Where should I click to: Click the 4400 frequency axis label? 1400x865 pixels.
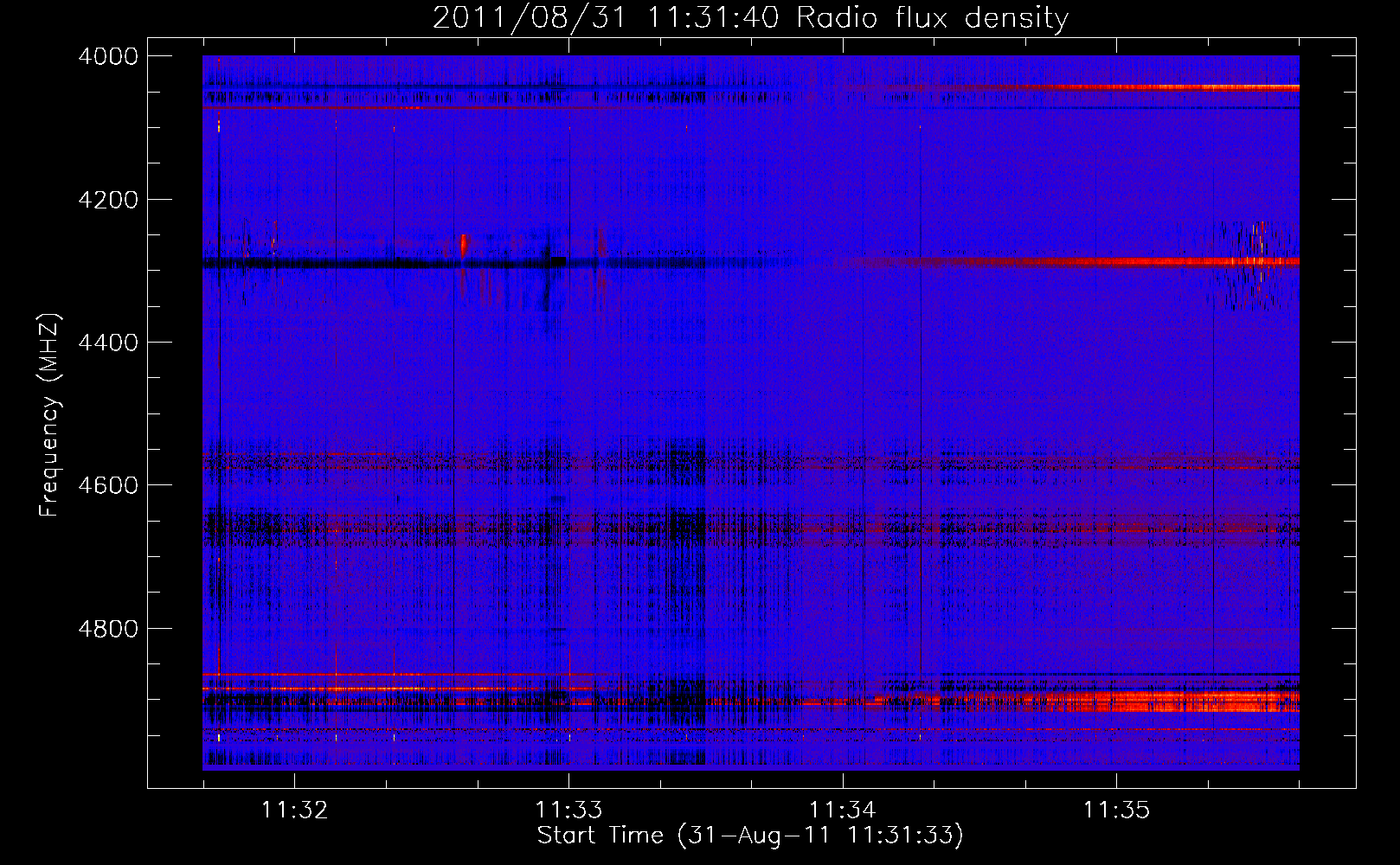point(108,343)
